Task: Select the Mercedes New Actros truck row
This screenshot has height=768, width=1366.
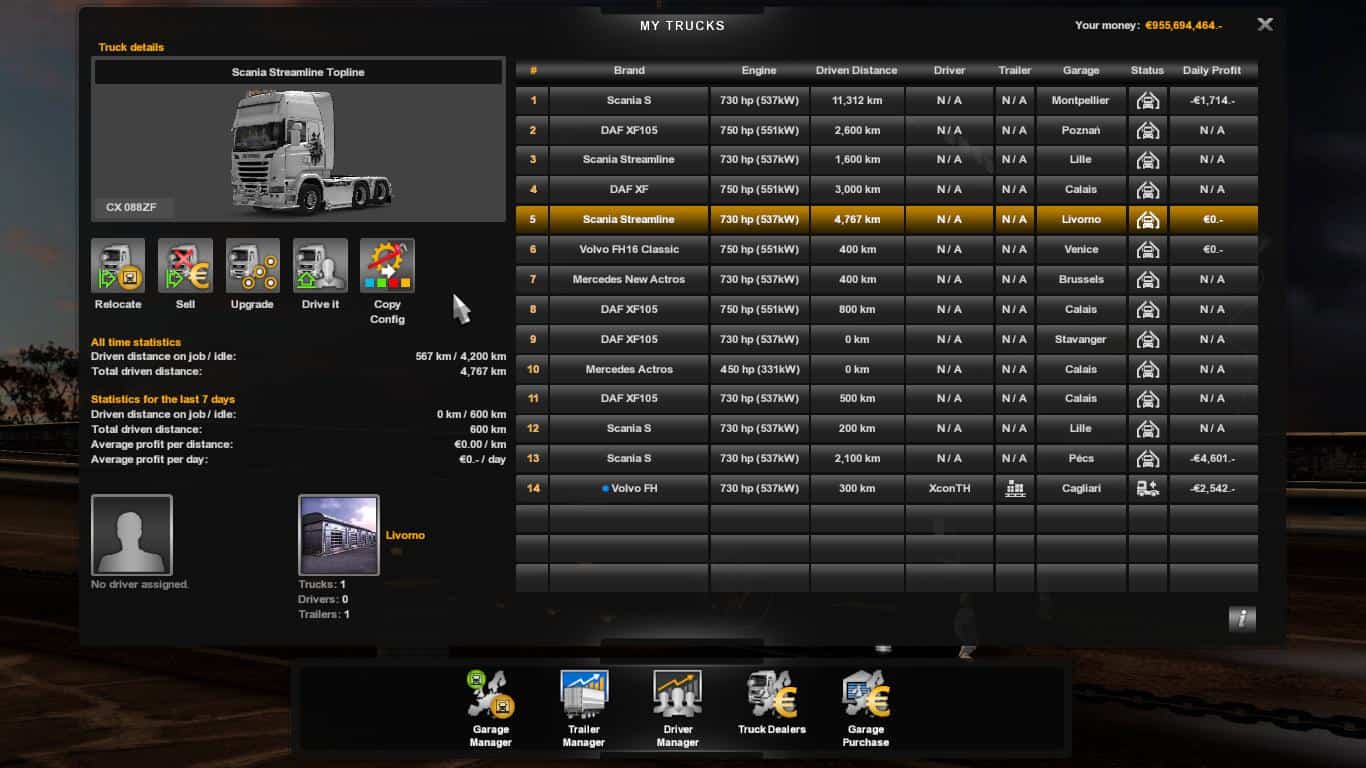Action: tap(629, 280)
